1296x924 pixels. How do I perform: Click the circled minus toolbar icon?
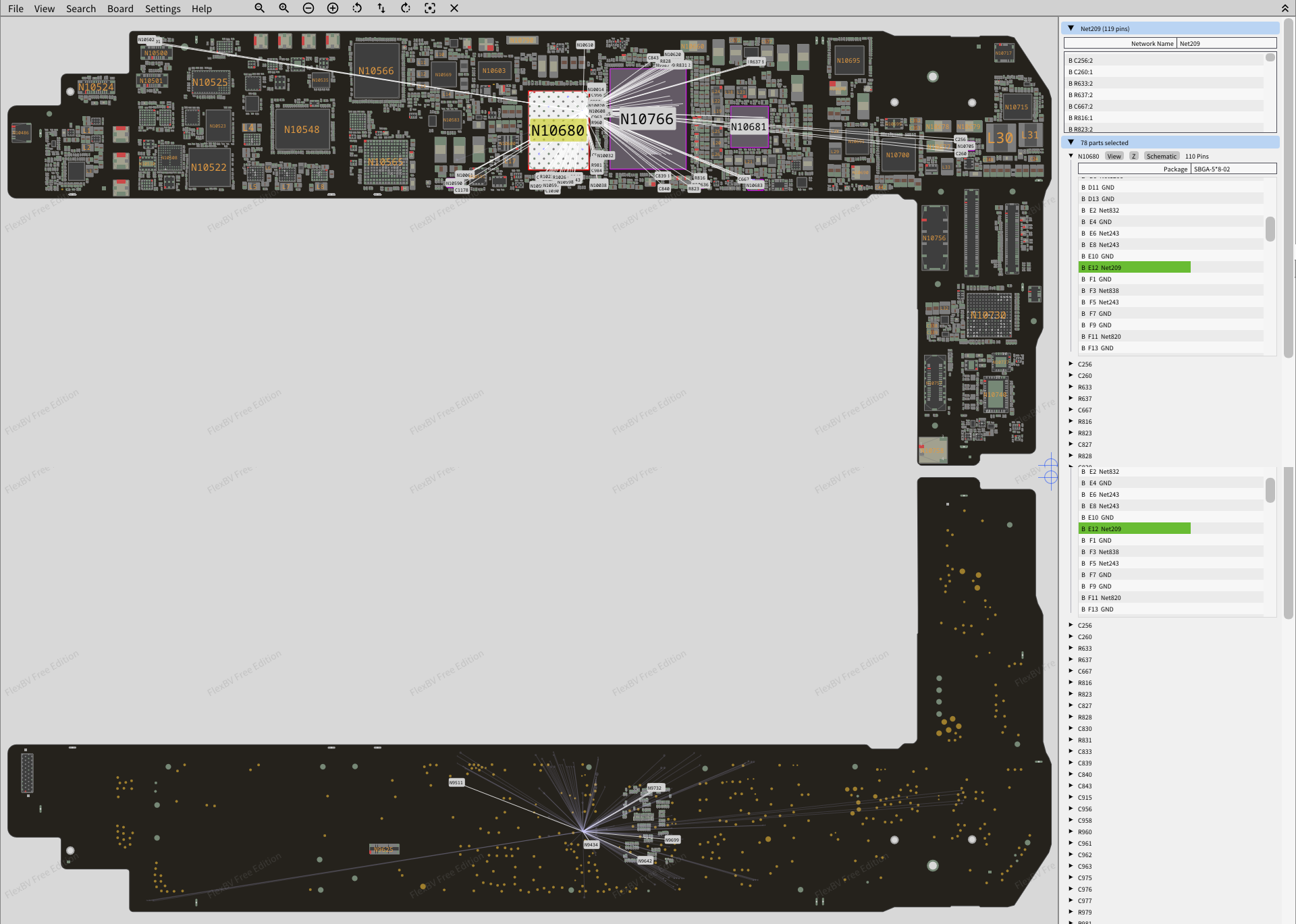308,8
